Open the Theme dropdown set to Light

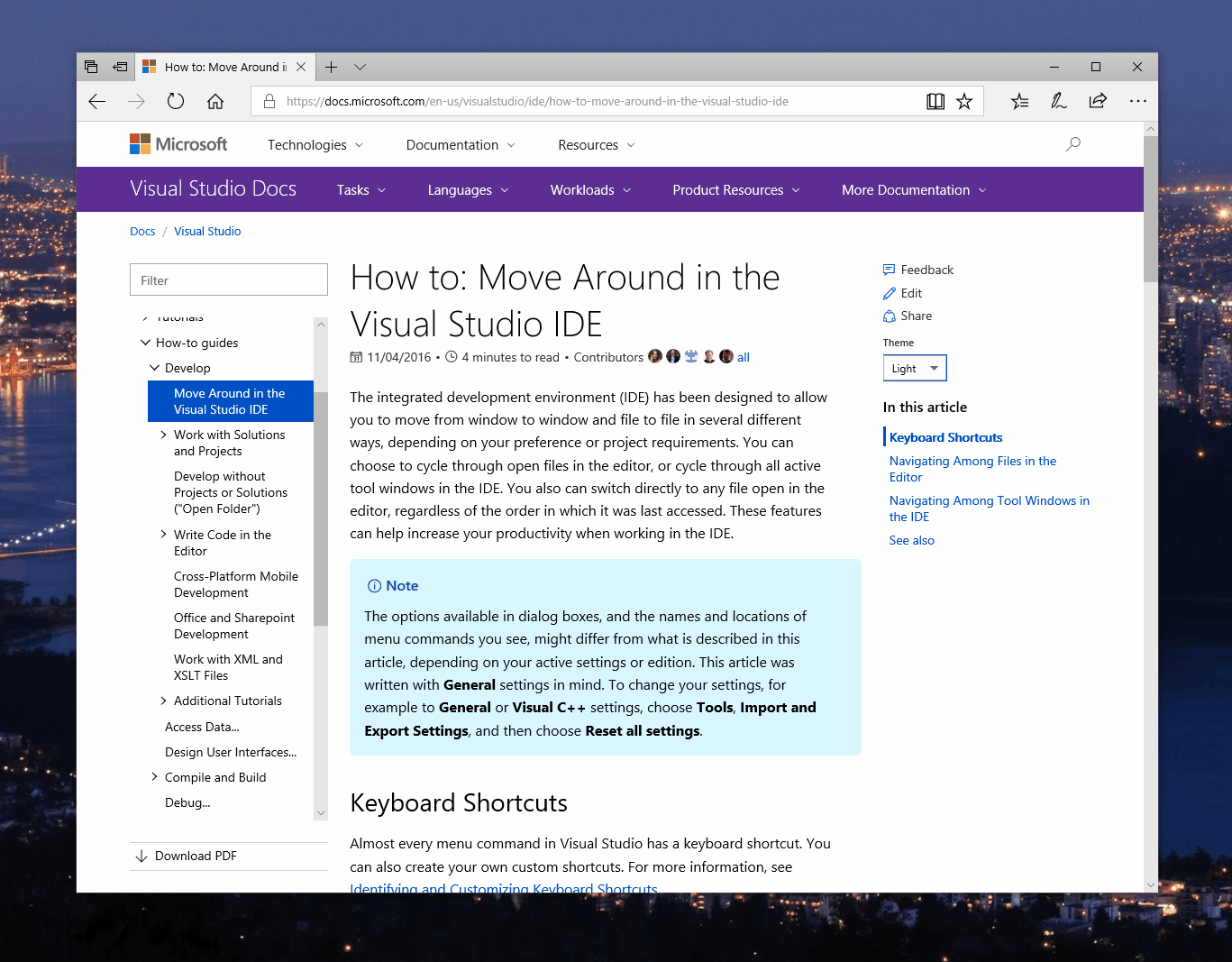click(x=915, y=368)
